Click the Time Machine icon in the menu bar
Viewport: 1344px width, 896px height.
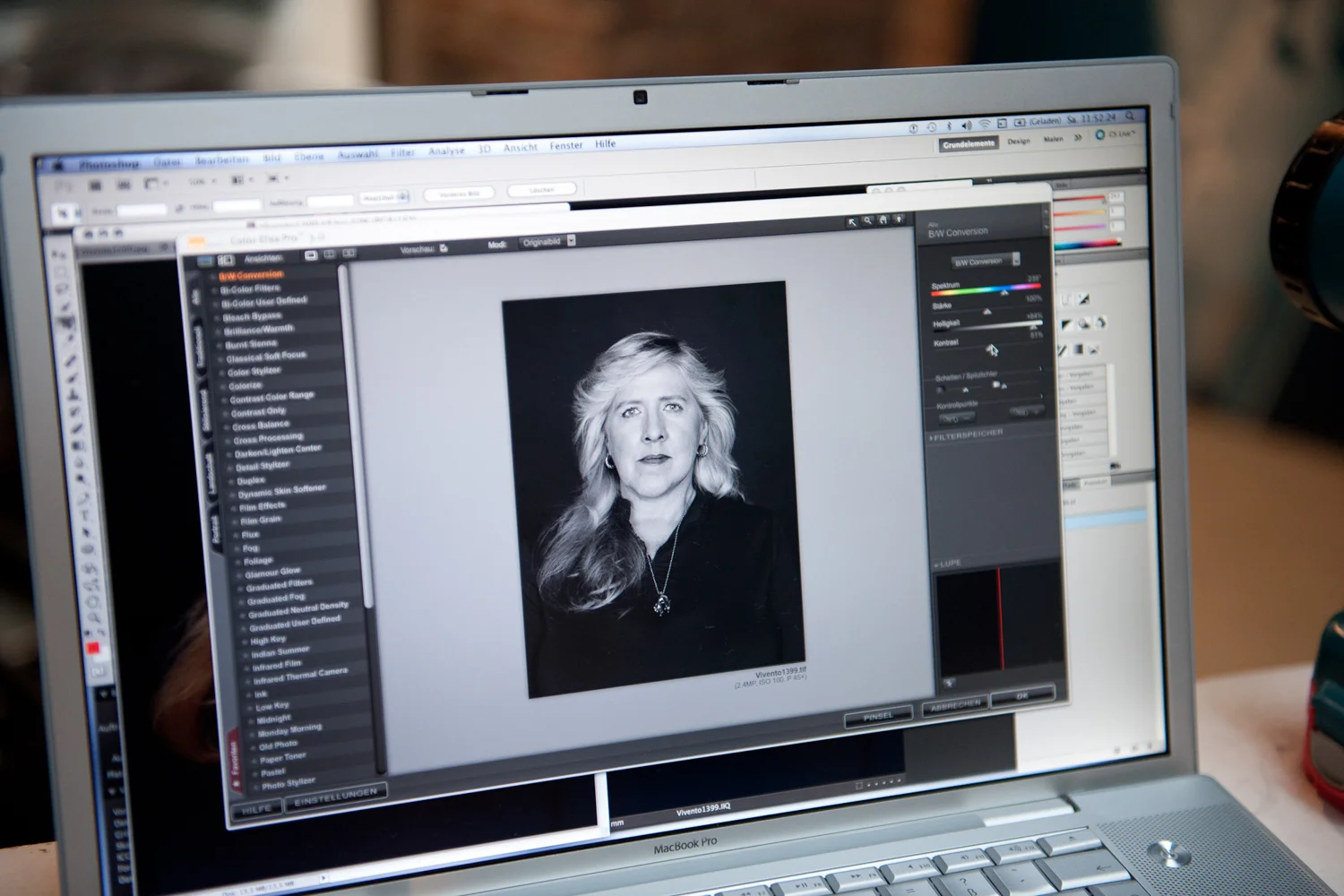click(x=932, y=127)
